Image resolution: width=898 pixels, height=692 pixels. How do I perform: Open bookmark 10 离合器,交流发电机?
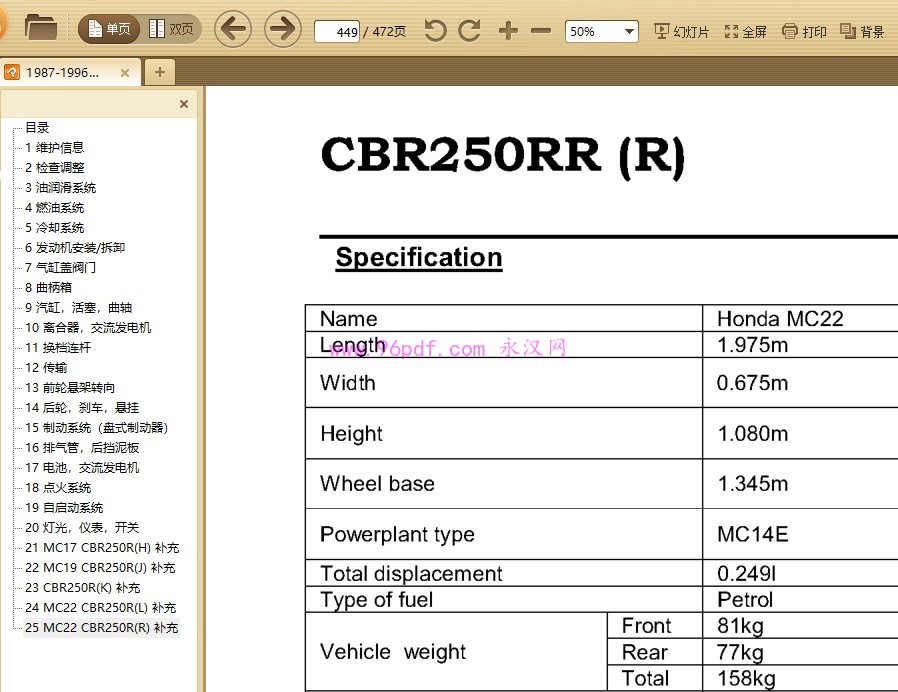click(x=88, y=328)
